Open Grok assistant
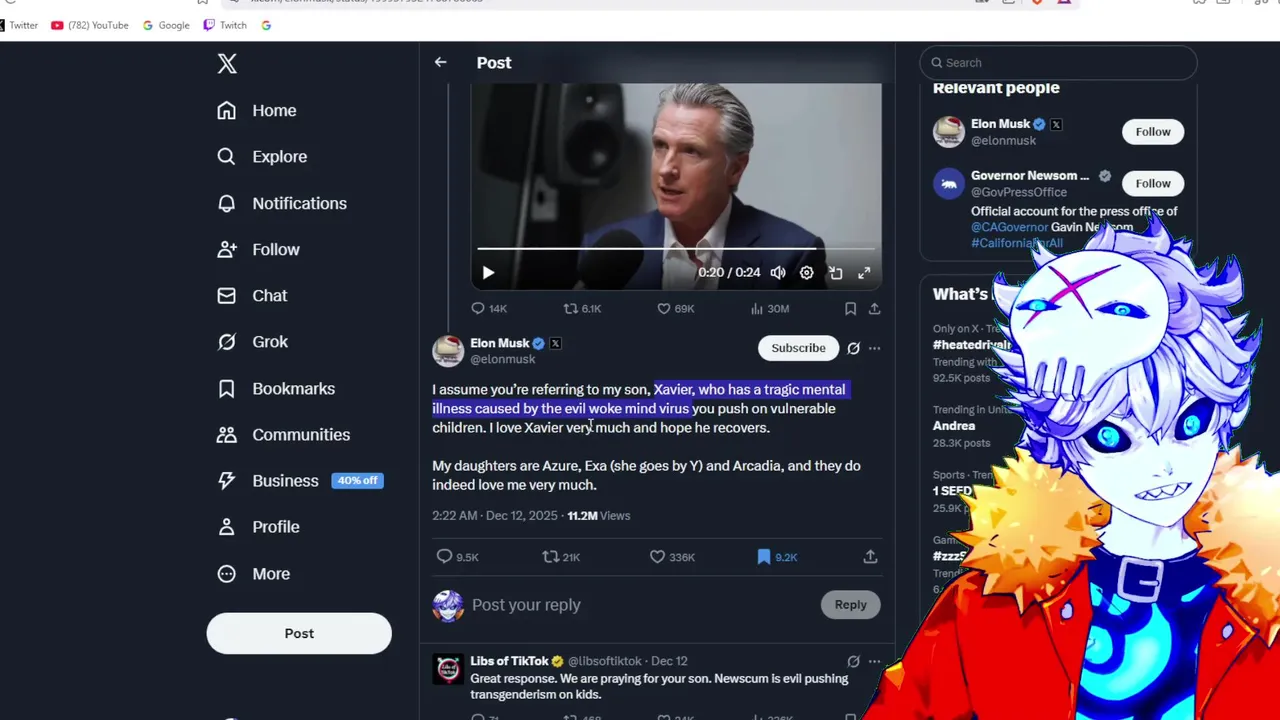The height and width of the screenshot is (720, 1280). [x=252, y=341]
